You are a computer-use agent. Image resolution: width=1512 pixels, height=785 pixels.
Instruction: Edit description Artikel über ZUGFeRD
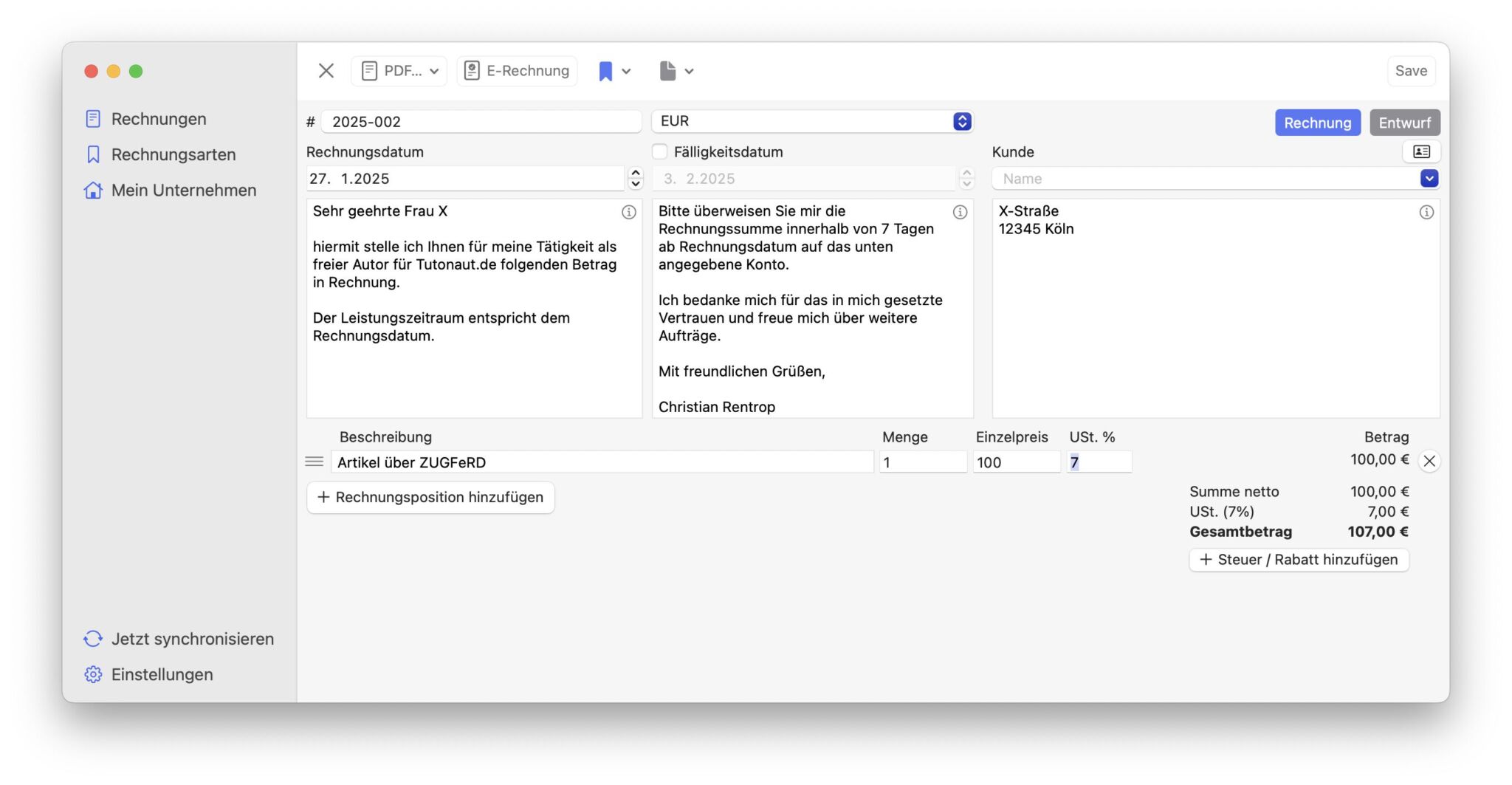tap(602, 462)
